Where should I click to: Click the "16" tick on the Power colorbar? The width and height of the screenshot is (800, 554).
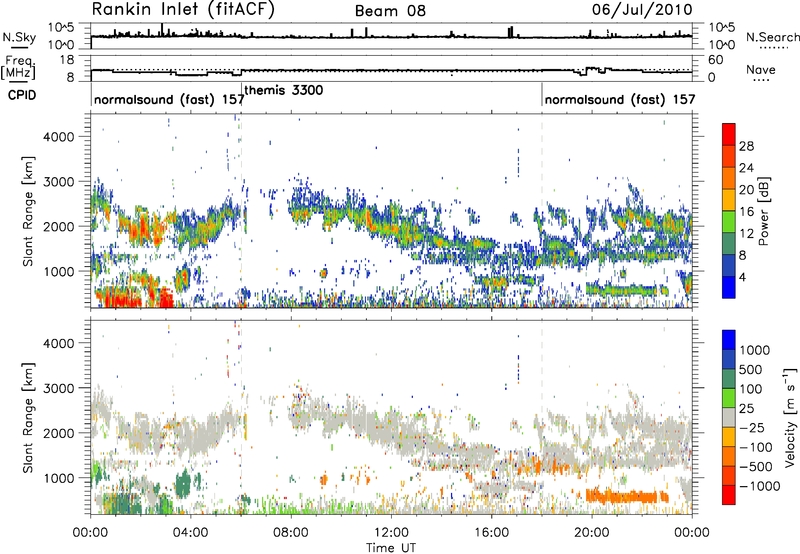[746, 212]
